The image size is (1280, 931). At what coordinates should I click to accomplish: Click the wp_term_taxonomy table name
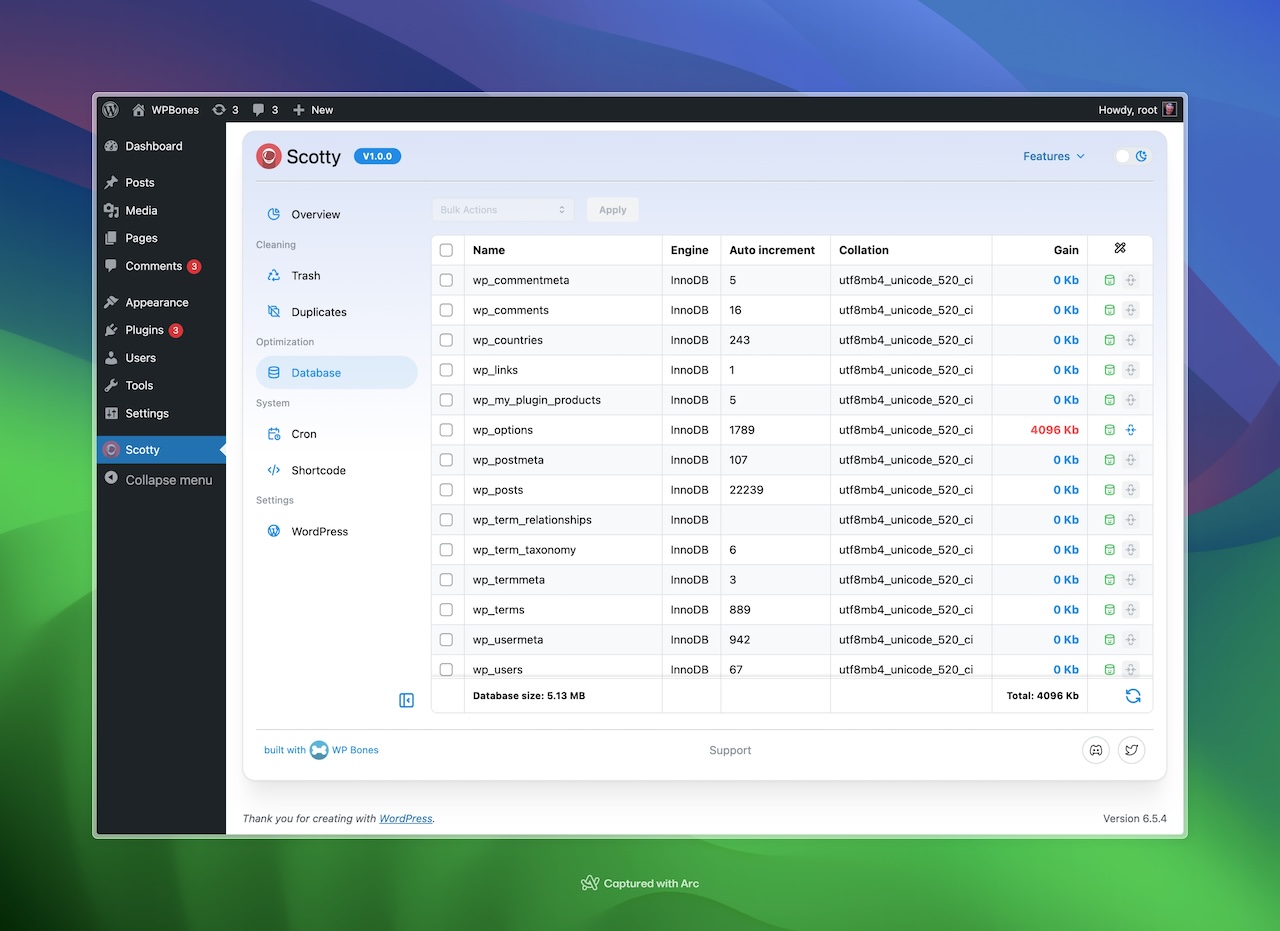(524, 550)
